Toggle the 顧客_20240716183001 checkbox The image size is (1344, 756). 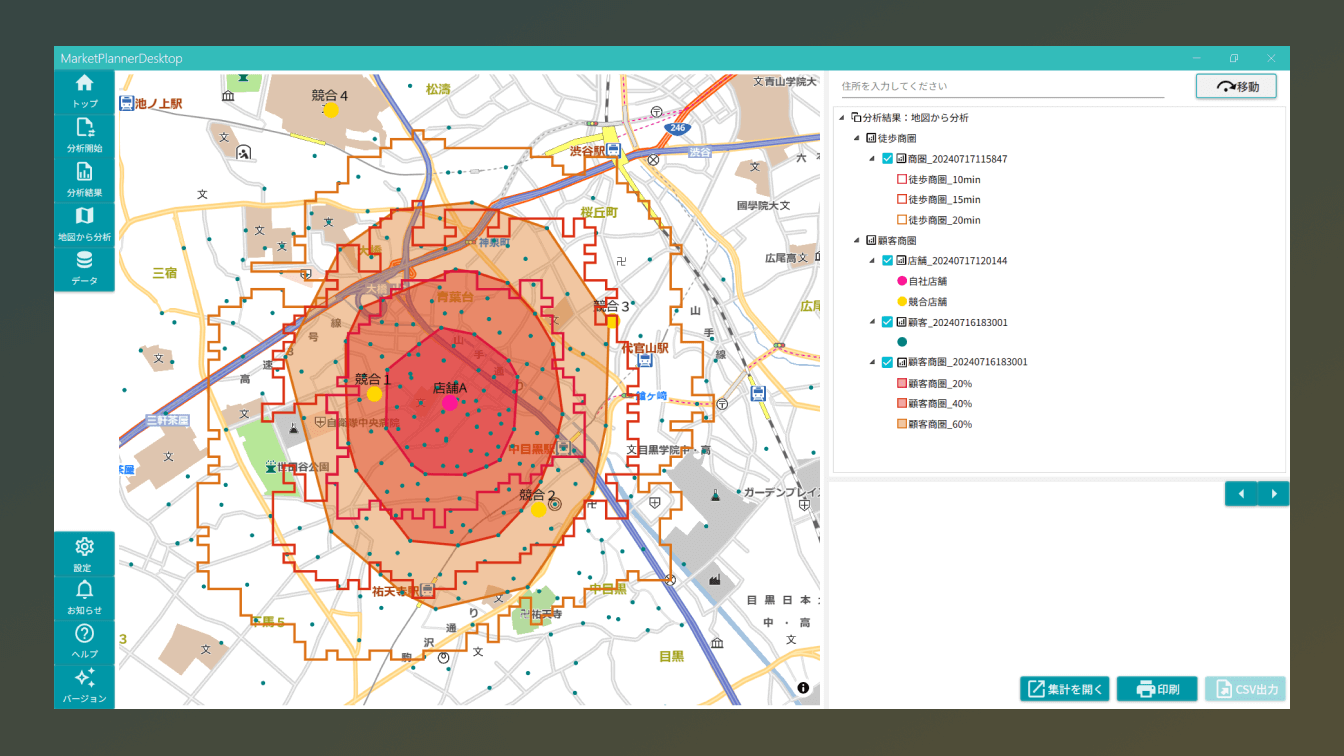pyautogui.click(x=887, y=322)
